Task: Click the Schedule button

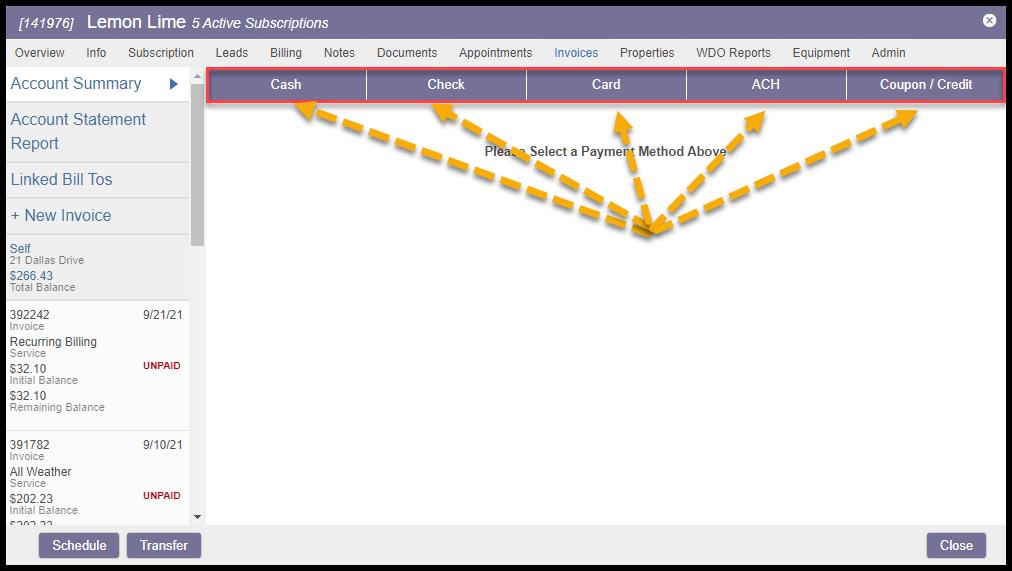Action: [x=79, y=545]
